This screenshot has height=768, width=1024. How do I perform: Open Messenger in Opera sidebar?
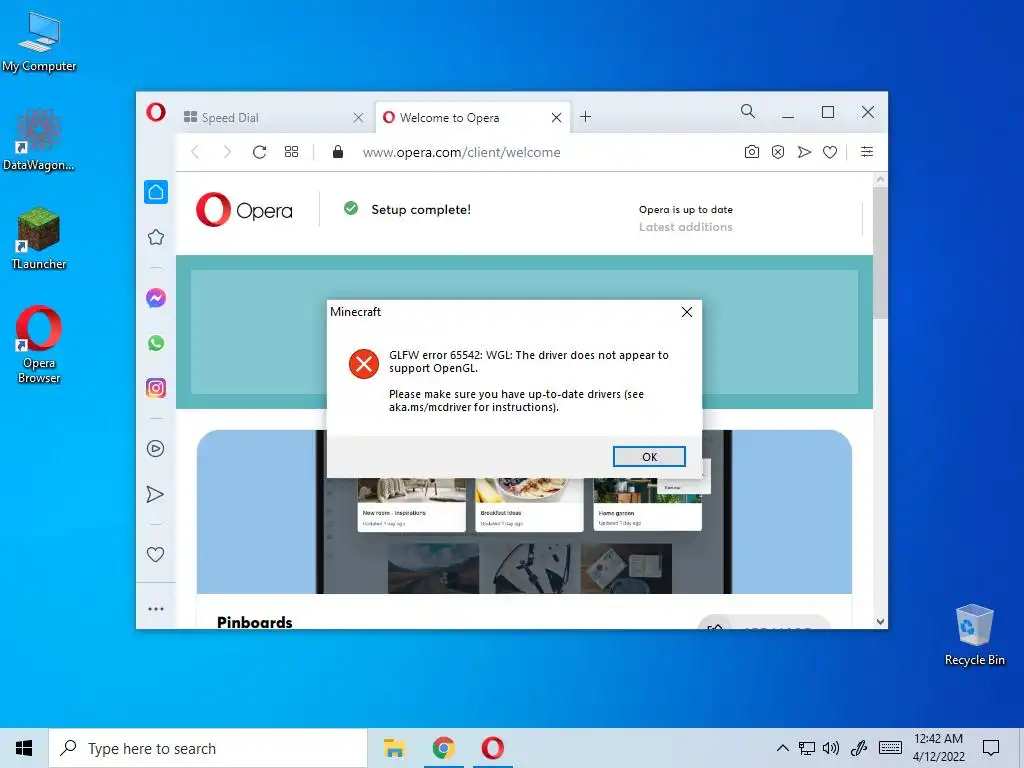point(155,298)
